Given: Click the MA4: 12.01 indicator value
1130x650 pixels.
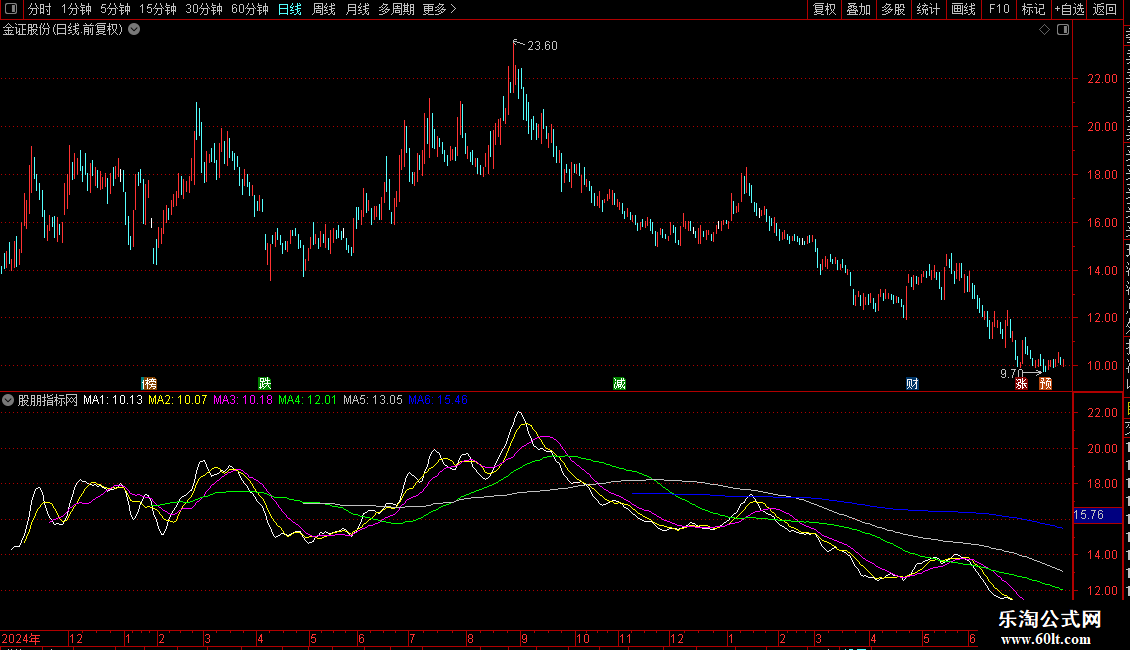Looking at the screenshot, I should click(308, 400).
